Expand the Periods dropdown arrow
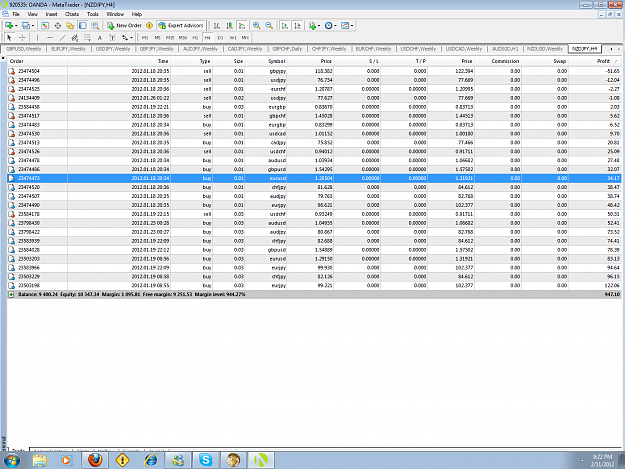 click(x=335, y=26)
